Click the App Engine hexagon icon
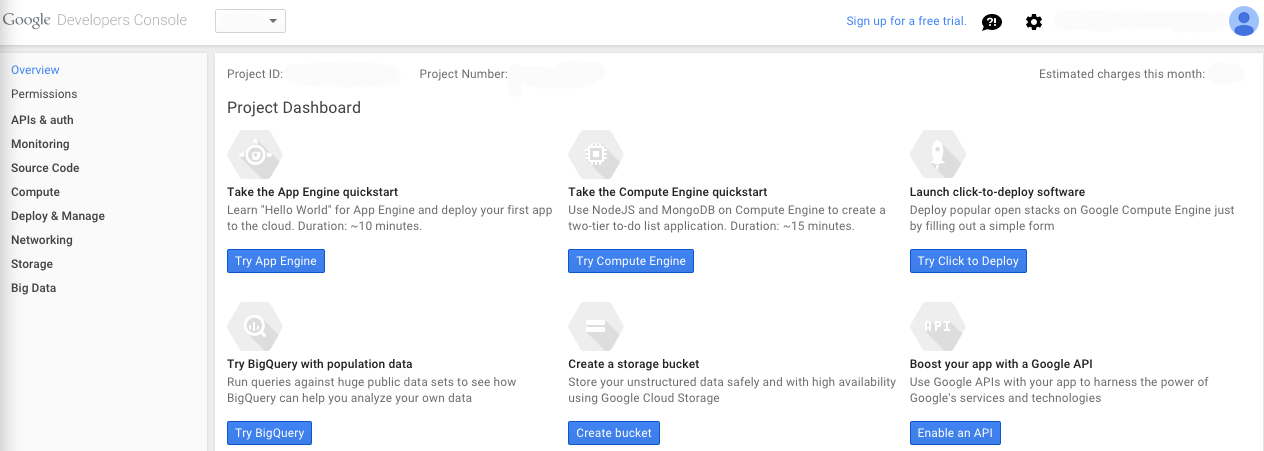The height and width of the screenshot is (451, 1264). click(255, 154)
